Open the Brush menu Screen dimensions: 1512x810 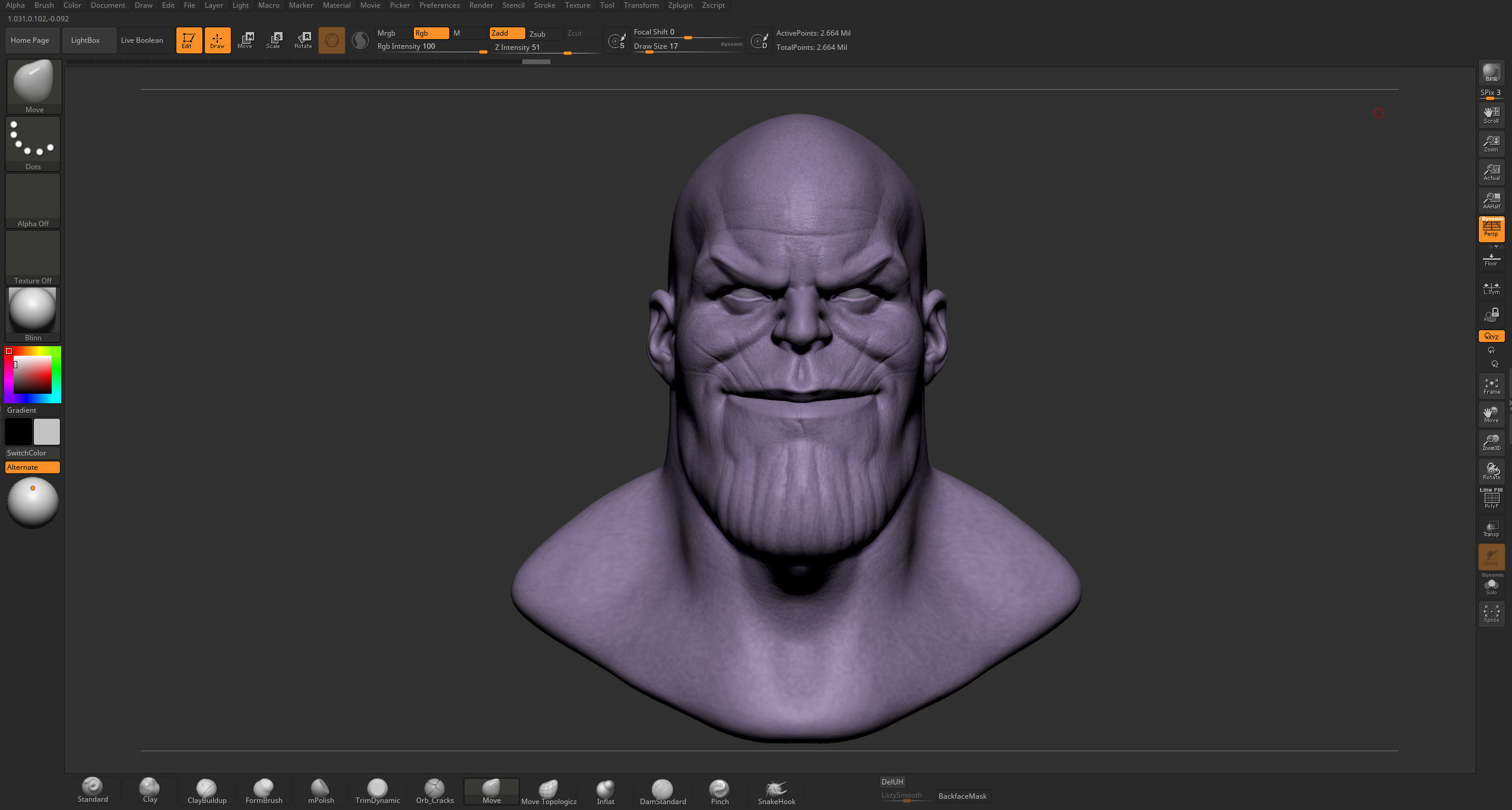point(44,5)
